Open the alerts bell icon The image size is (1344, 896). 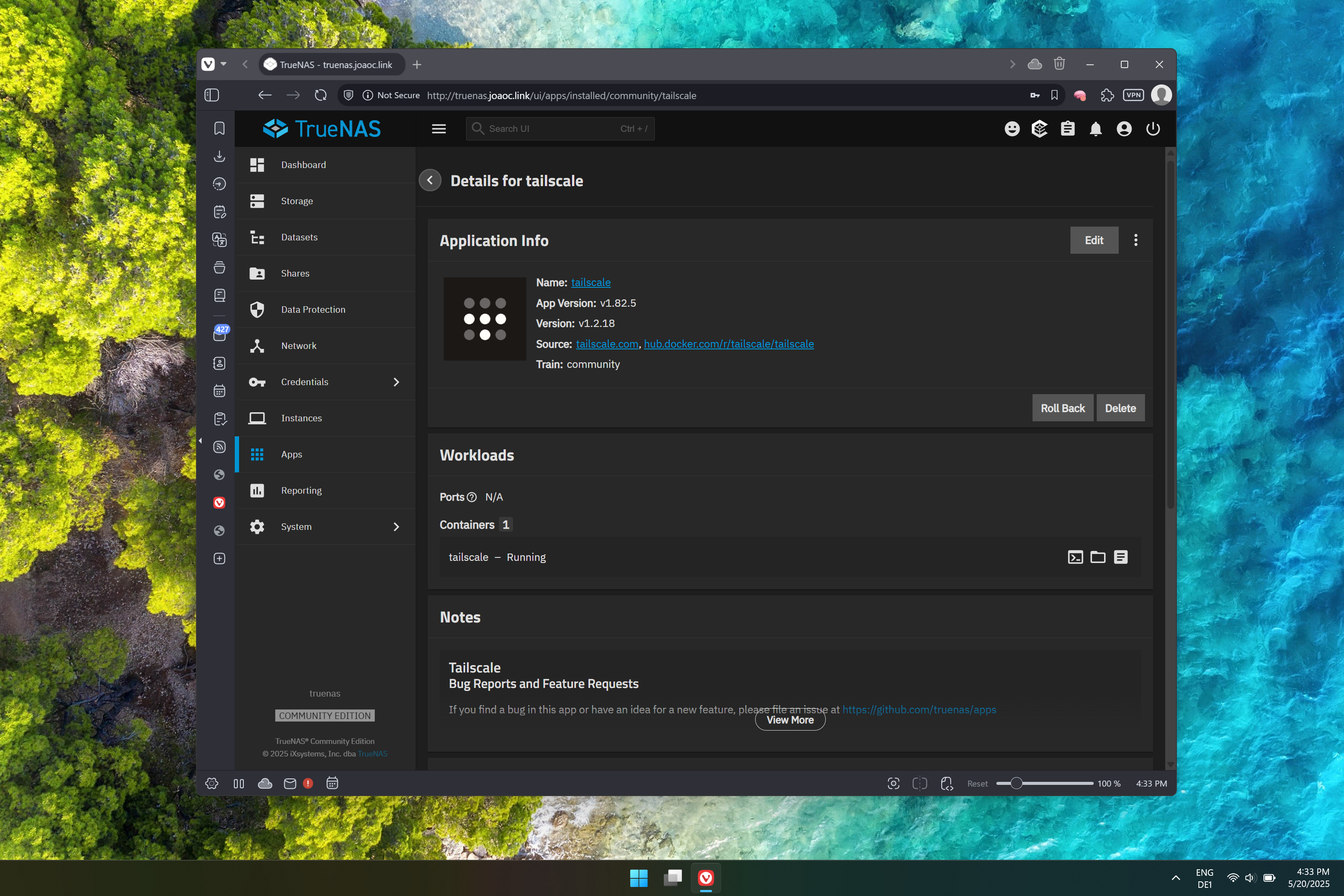click(1095, 129)
